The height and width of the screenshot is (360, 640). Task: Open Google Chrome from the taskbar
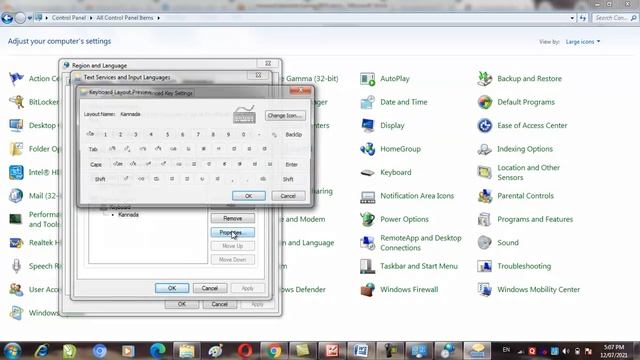click(x=274, y=351)
